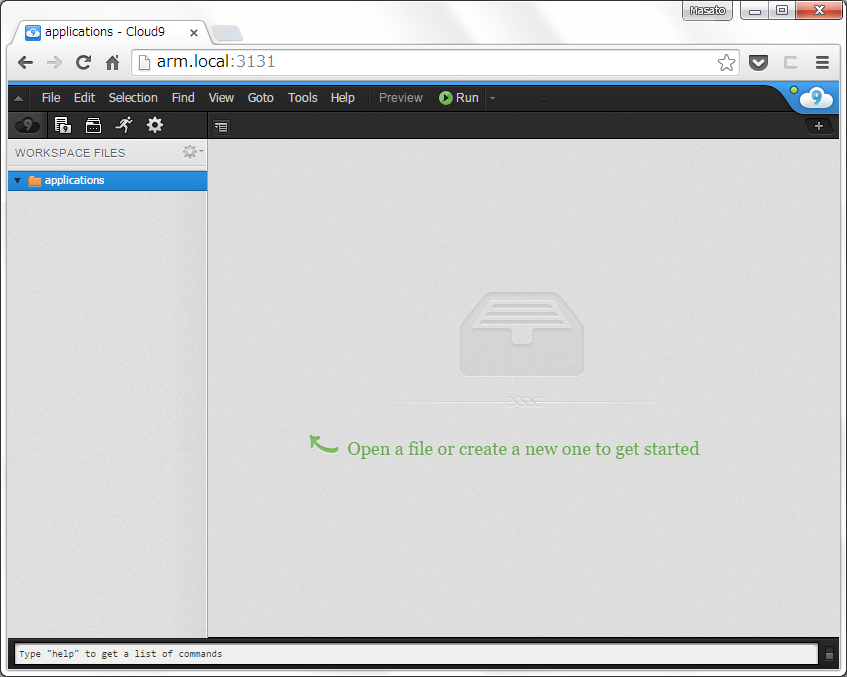Click inside the command console input field

click(x=400, y=653)
